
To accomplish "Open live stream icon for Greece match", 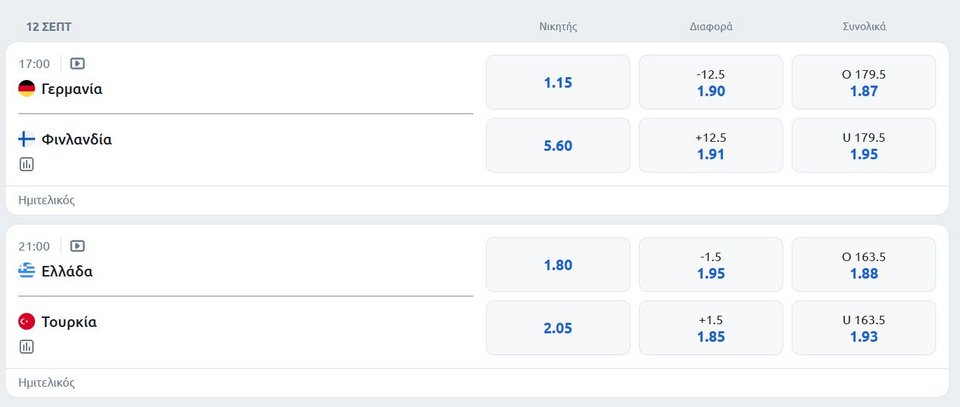I will tap(77, 246).
